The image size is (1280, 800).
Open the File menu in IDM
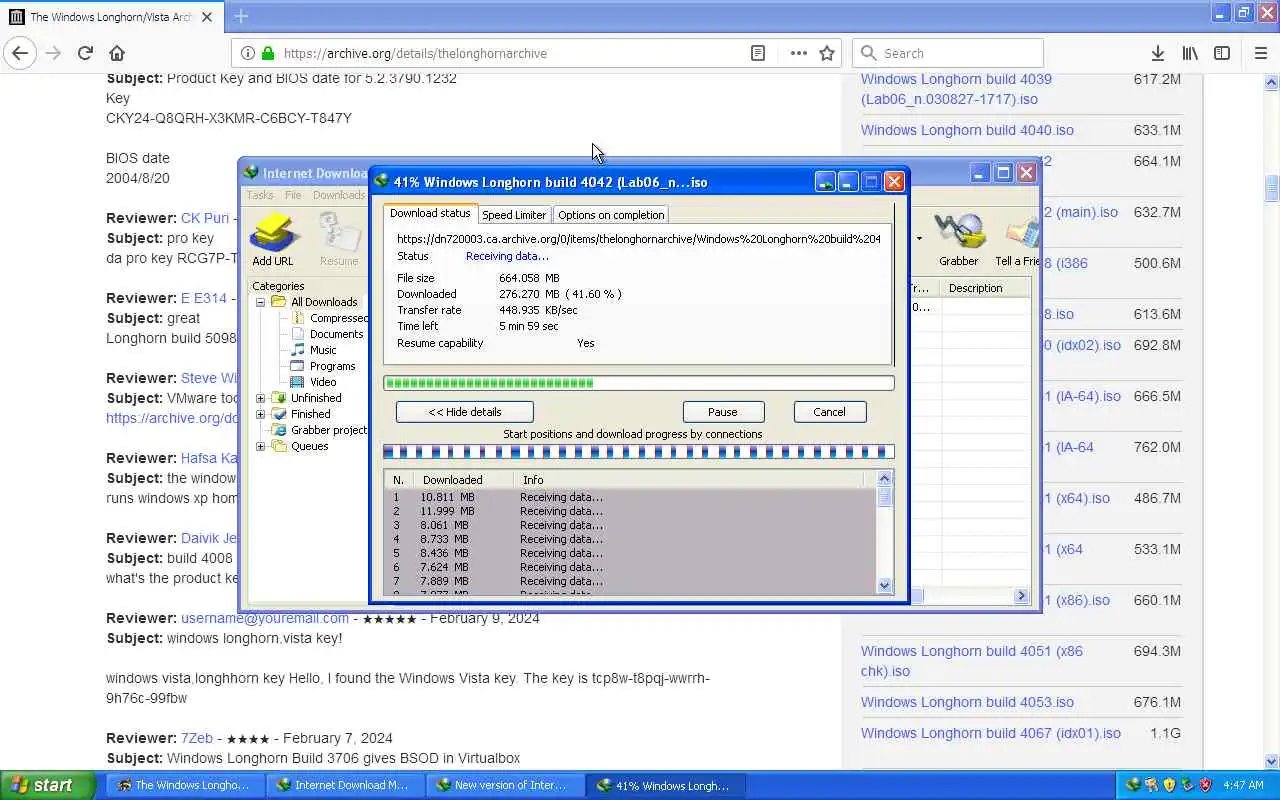(x=293, y=195)
